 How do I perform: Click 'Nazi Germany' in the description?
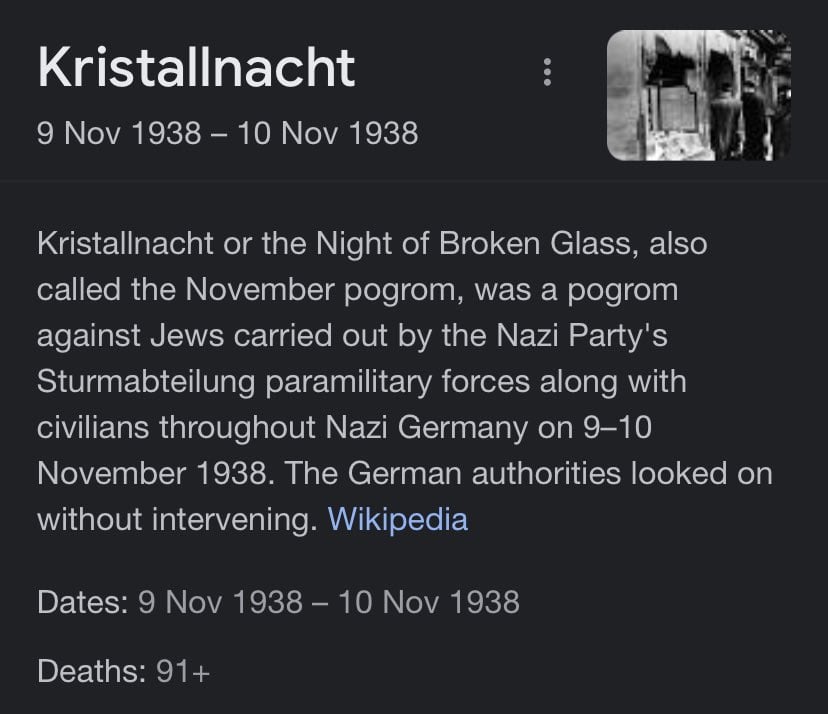427,428
